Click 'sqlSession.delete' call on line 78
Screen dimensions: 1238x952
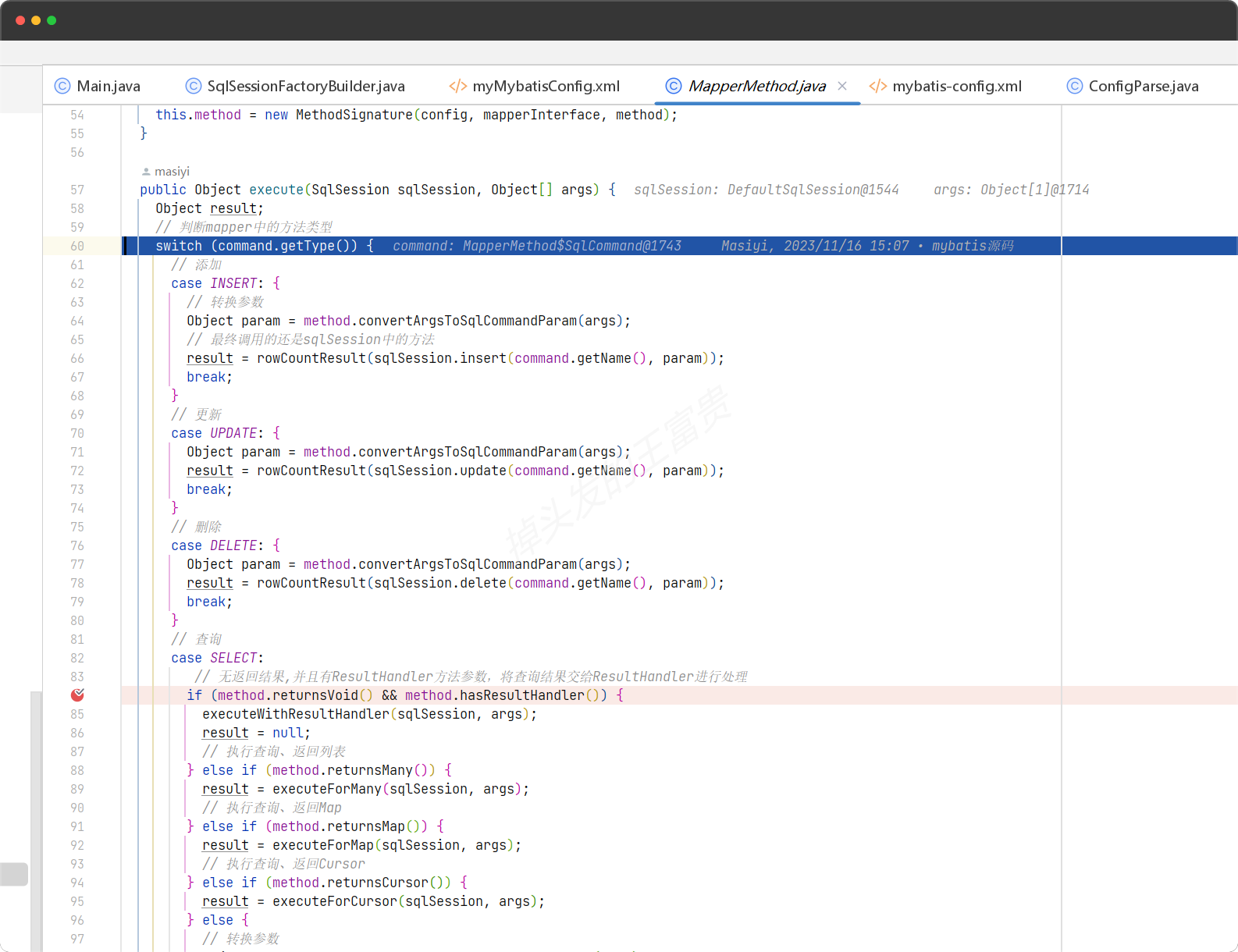pos(440,583)
